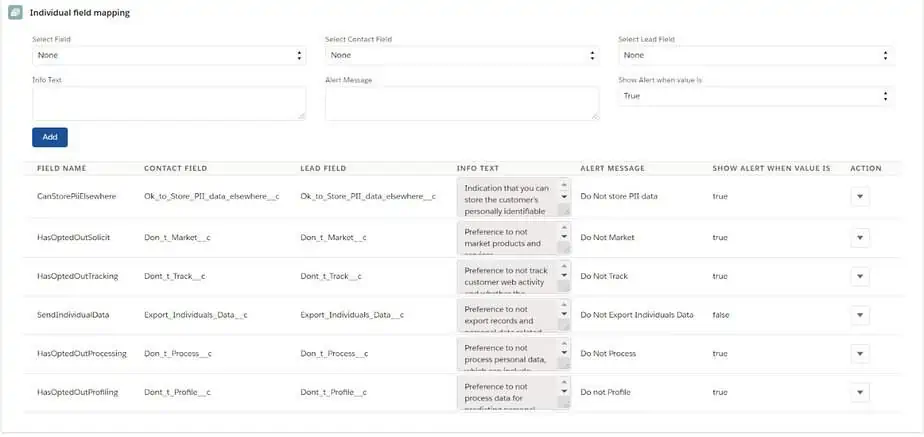Screen dimensions: 924x437
Task: Click the ACTION column header
Action: (x=866, y=168)
